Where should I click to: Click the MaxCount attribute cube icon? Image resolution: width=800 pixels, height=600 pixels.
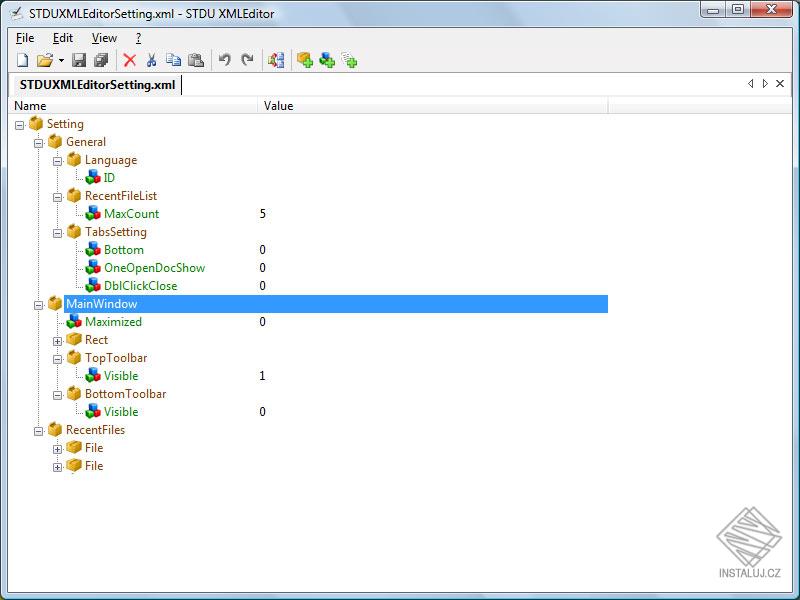93,213
